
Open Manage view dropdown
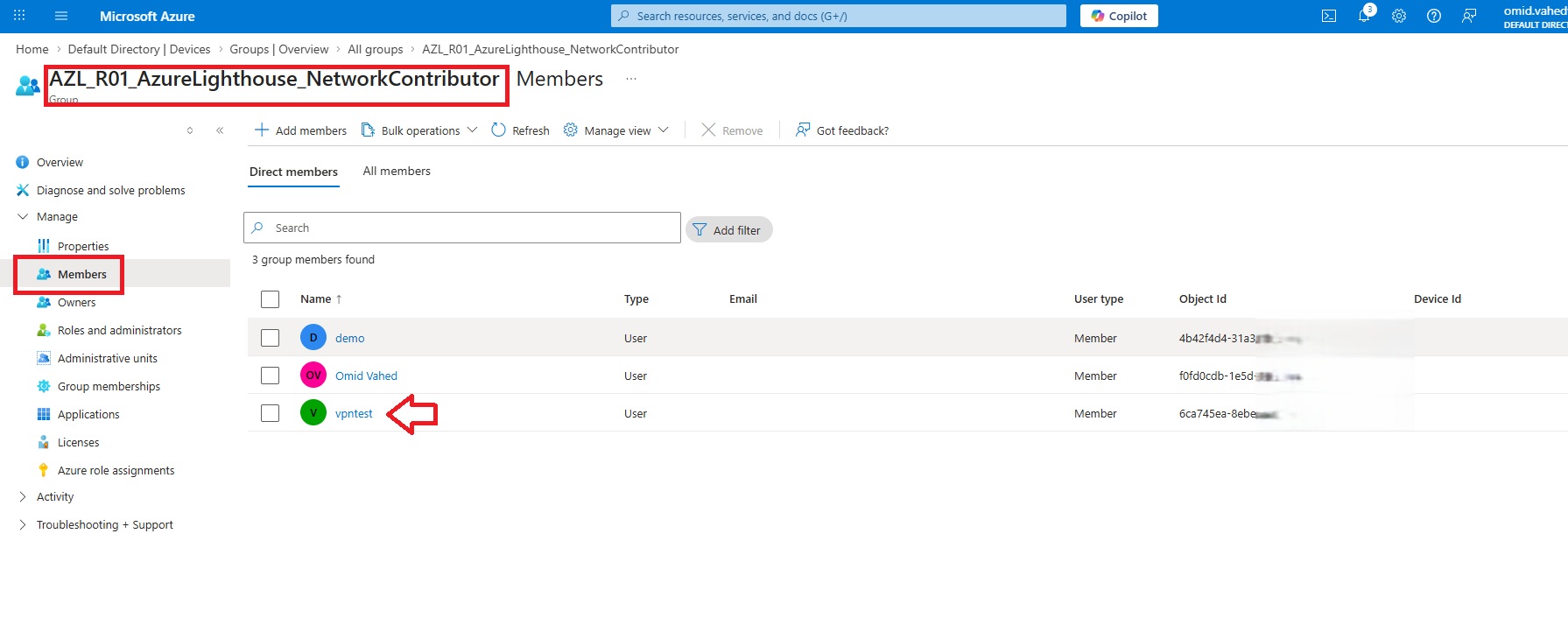pos(616,130)
